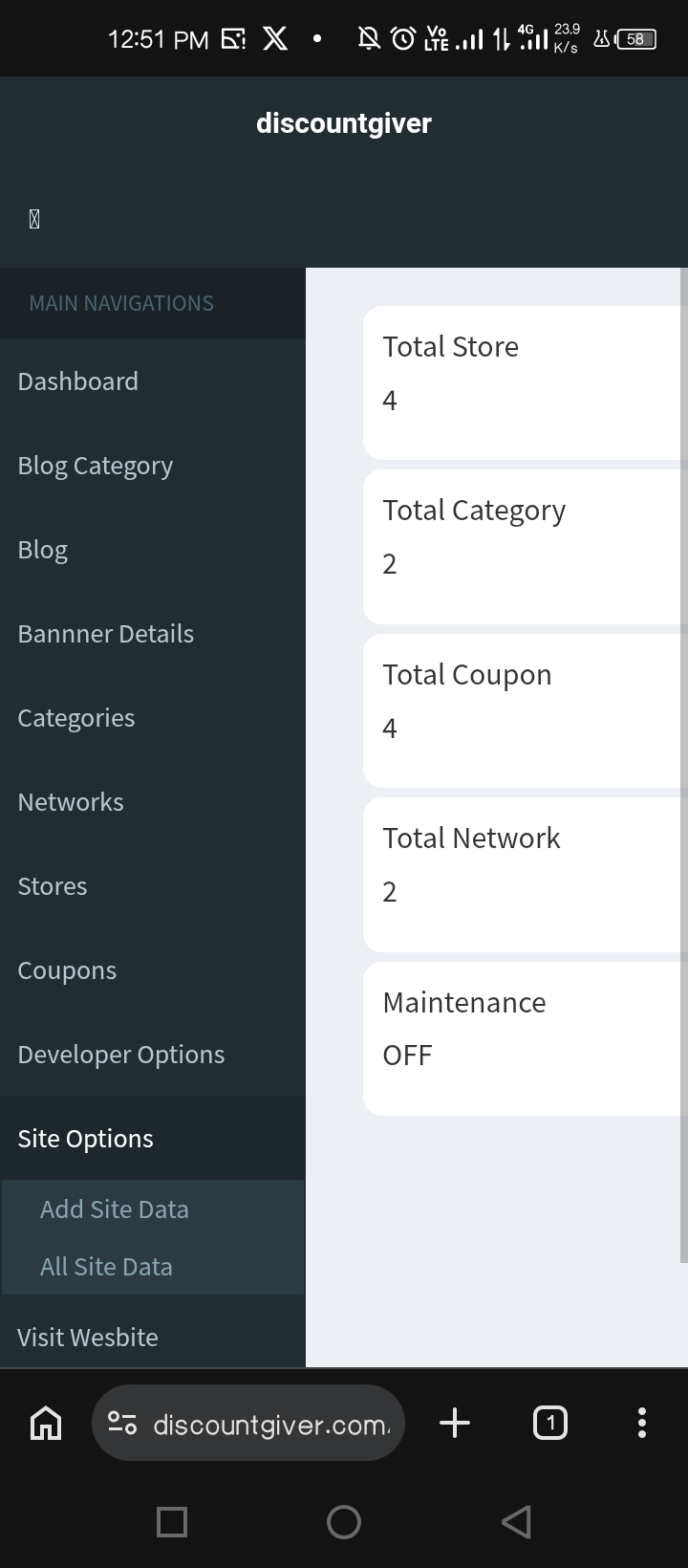The width and height of the screenshot is (688, 1568).
Task: Open the Dashboard menu item
Action: coord(78,381)
